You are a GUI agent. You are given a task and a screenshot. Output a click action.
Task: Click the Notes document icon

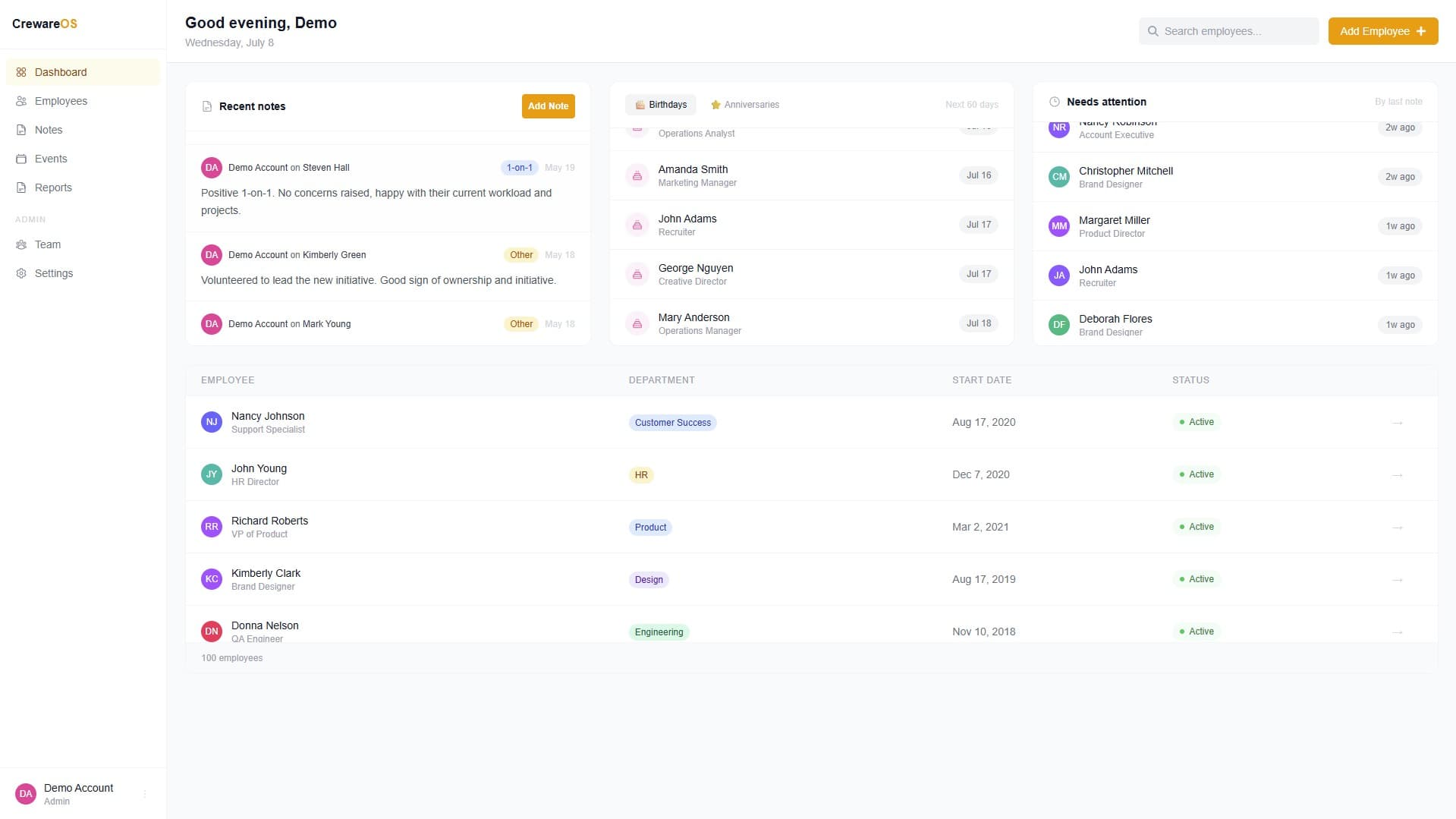21,130
